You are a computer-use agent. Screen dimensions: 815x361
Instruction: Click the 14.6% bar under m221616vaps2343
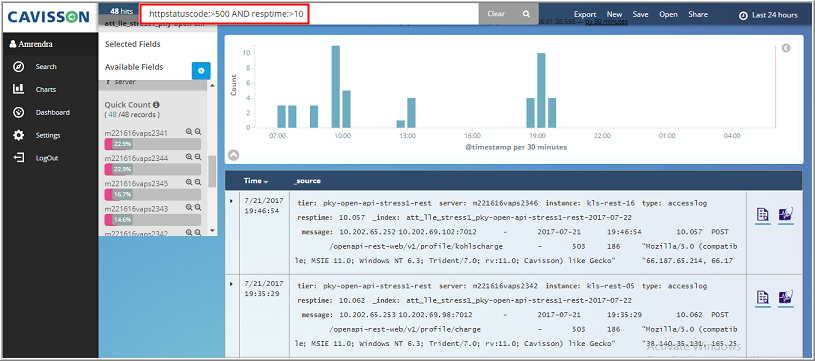[x=153, y=220]
